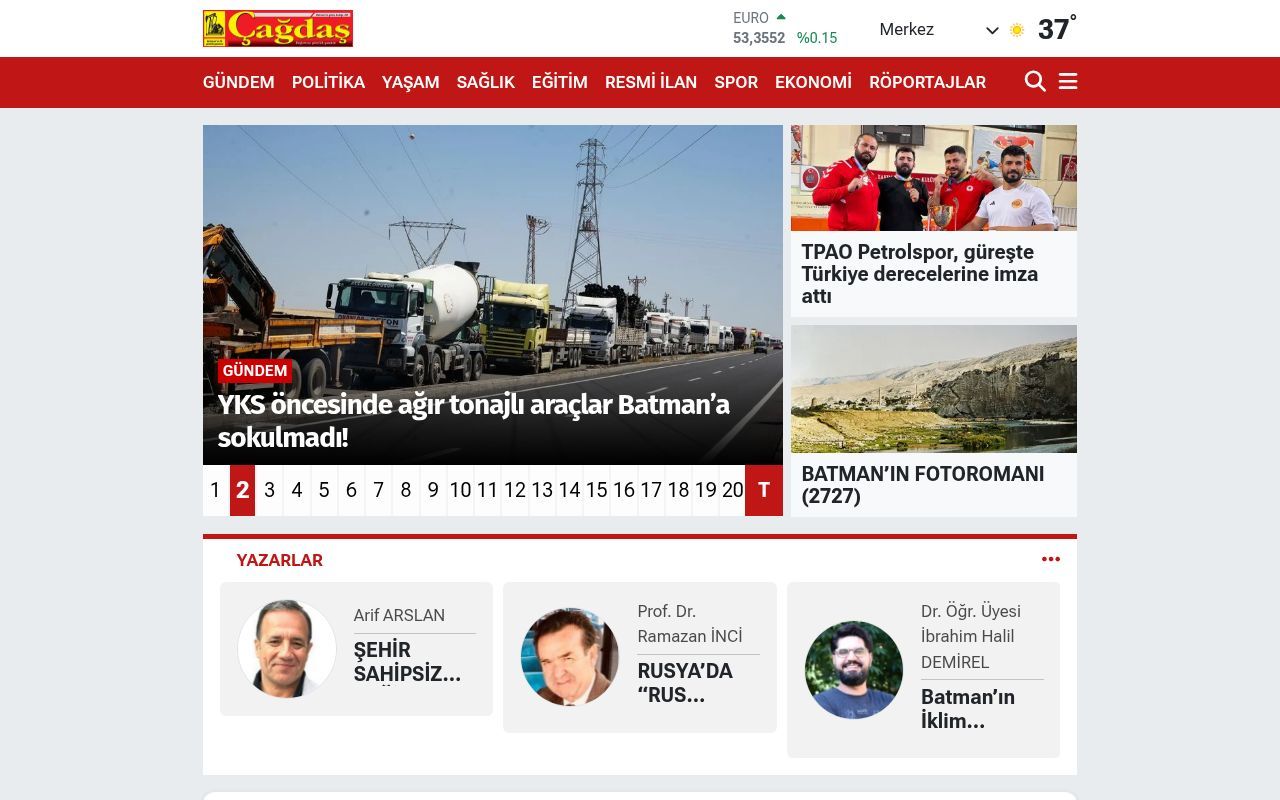Click TPAO Petrolspor wrestlers photo

coord(934,178)
